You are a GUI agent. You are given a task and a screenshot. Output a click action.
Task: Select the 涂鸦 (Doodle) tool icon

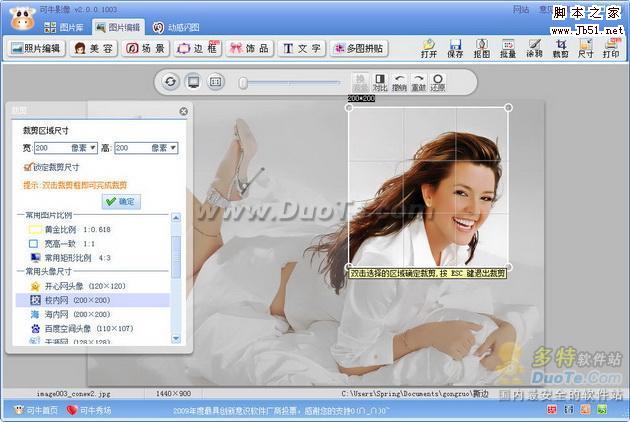point(534,48)
